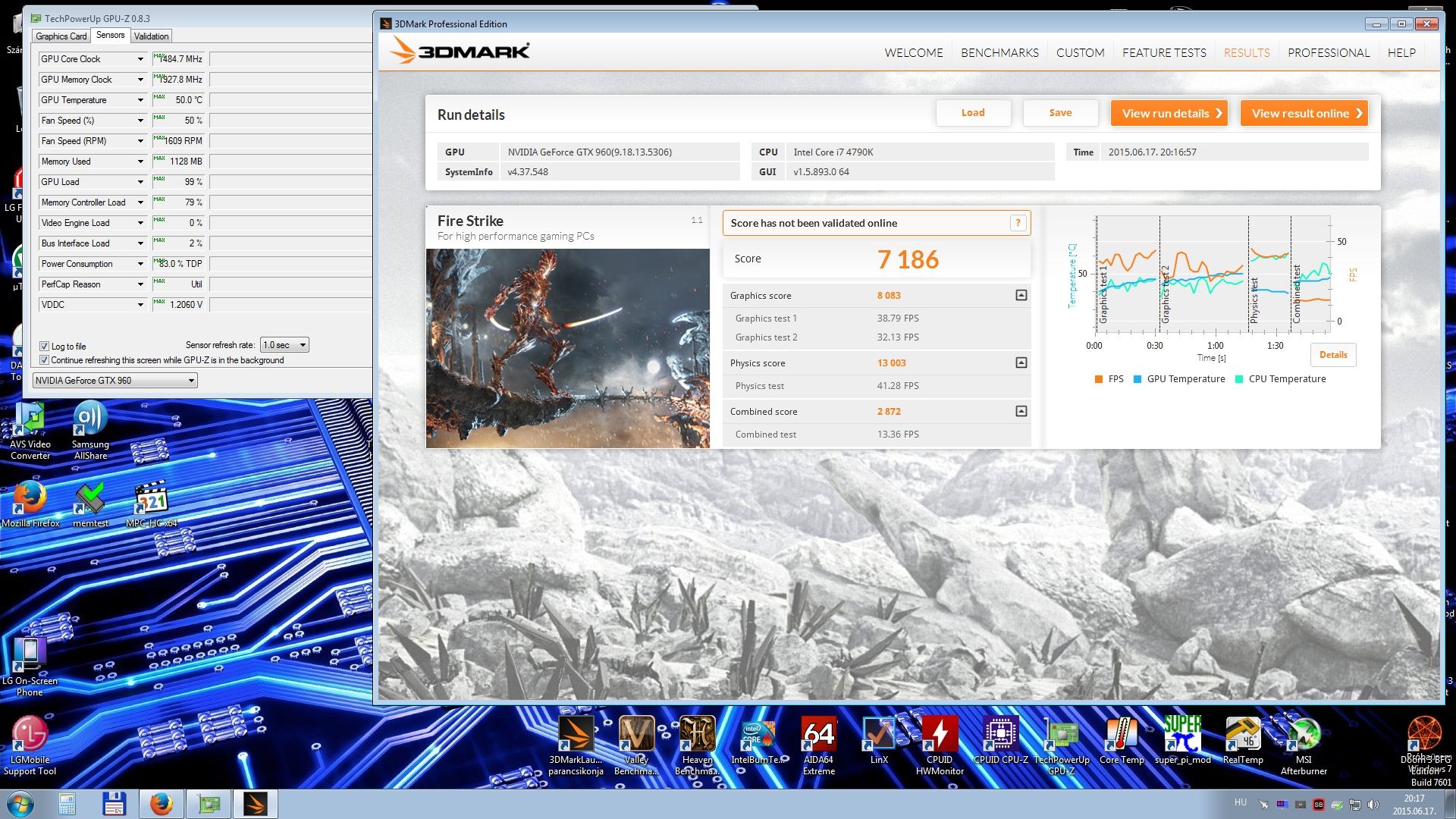Click the Load result button

pyautogui.click(x=973, y=113)
